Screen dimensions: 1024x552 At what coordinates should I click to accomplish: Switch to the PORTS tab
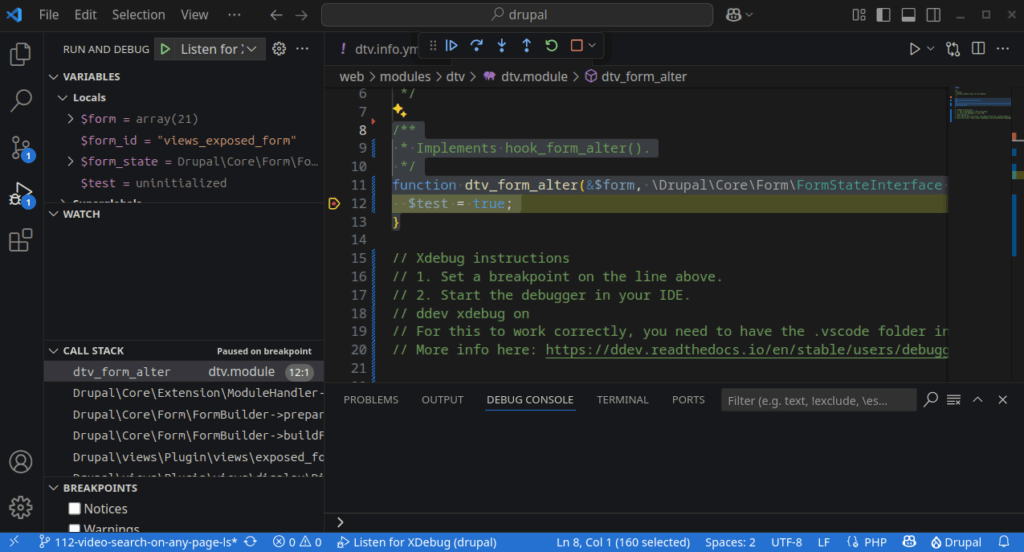coord(688,400)
